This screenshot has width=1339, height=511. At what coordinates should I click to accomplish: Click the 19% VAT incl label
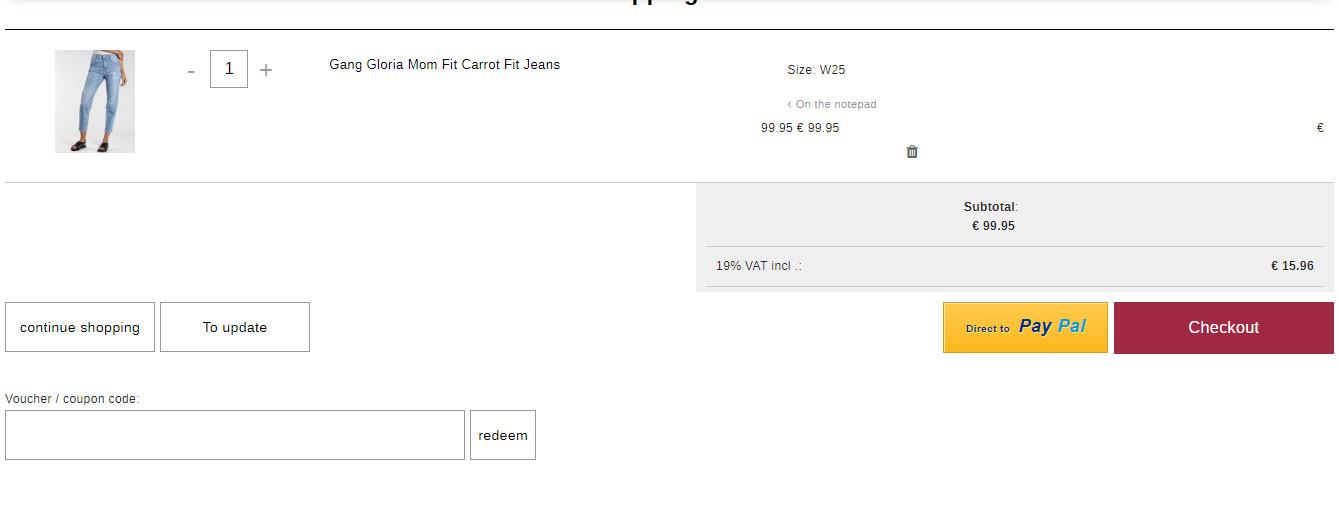758,266
